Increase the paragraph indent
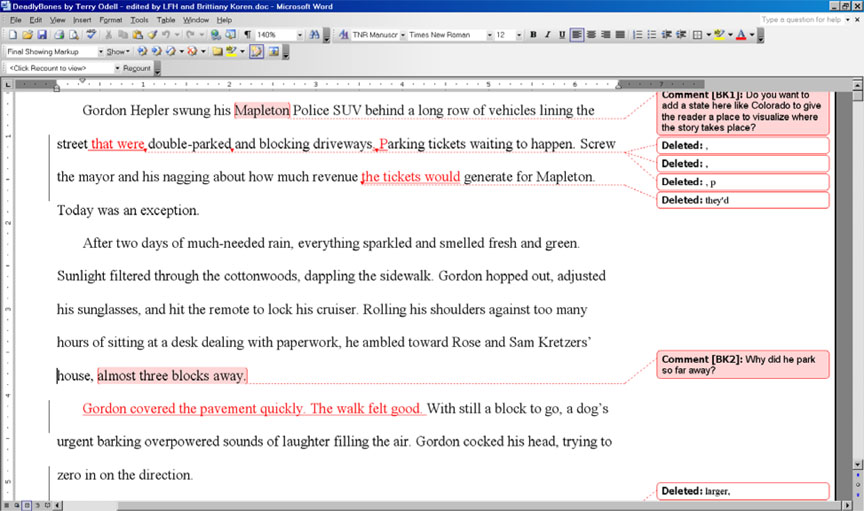Viewport: 864px width, 511px height. point(681,35)
